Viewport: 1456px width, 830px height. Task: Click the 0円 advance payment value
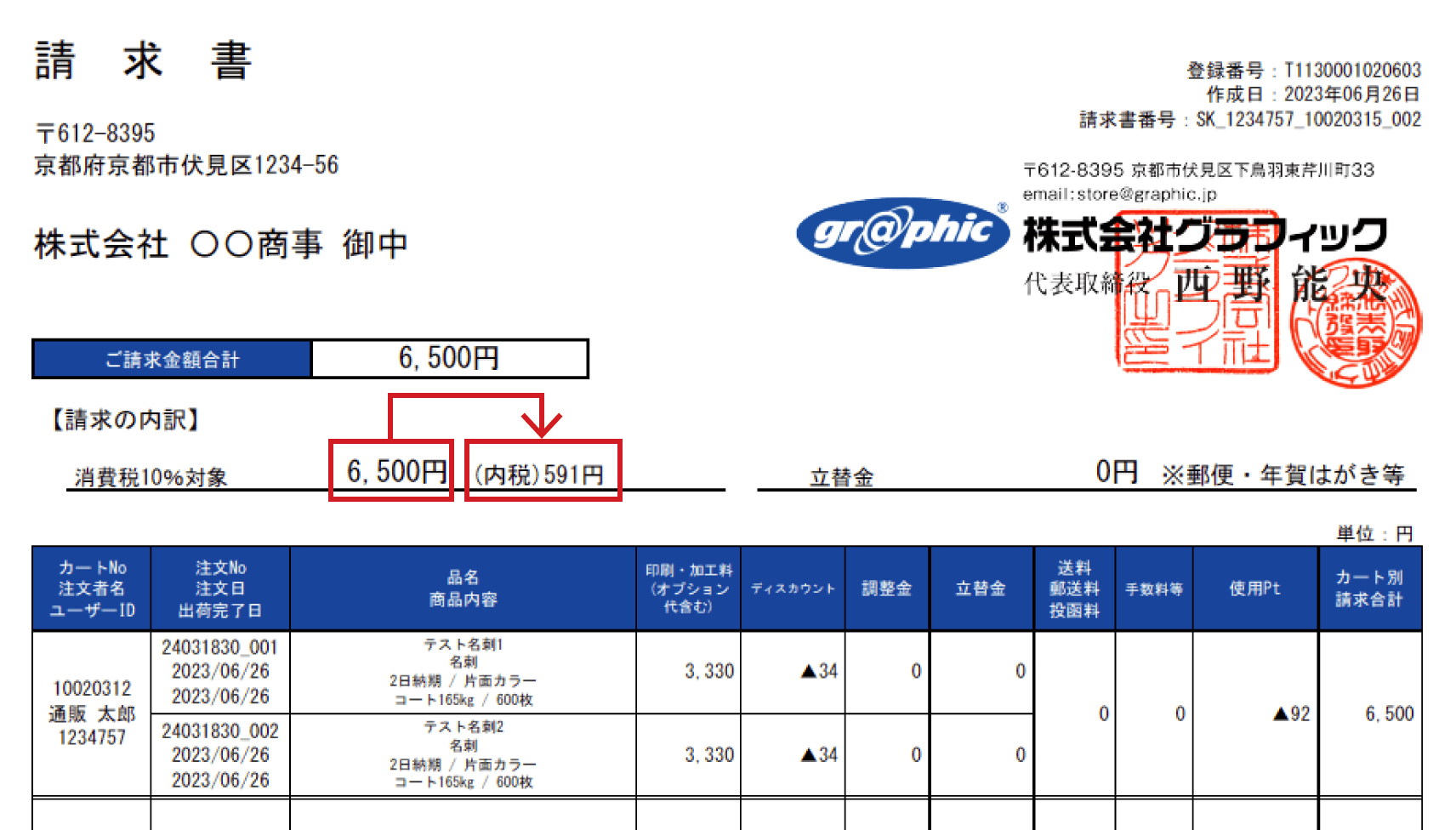click(x=1117, y=471)
